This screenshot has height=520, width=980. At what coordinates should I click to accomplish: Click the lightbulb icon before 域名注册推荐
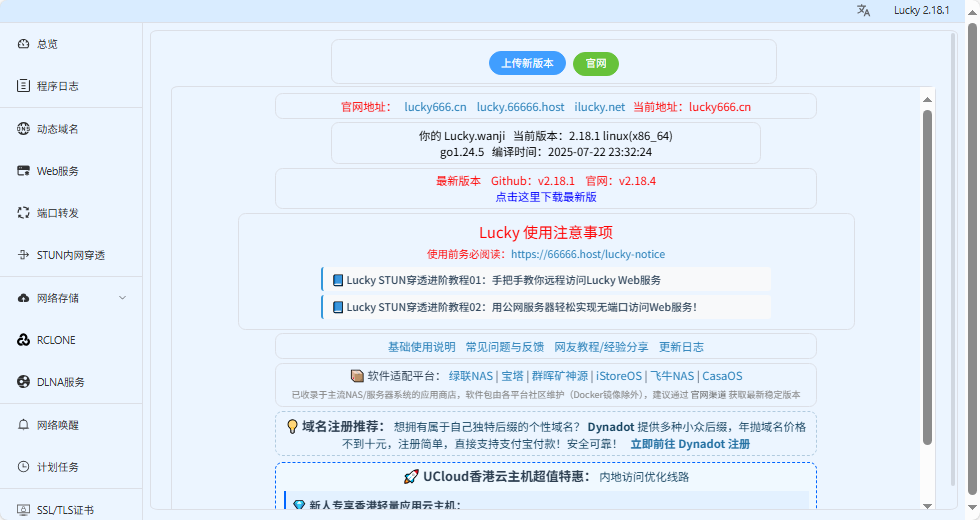292,427
